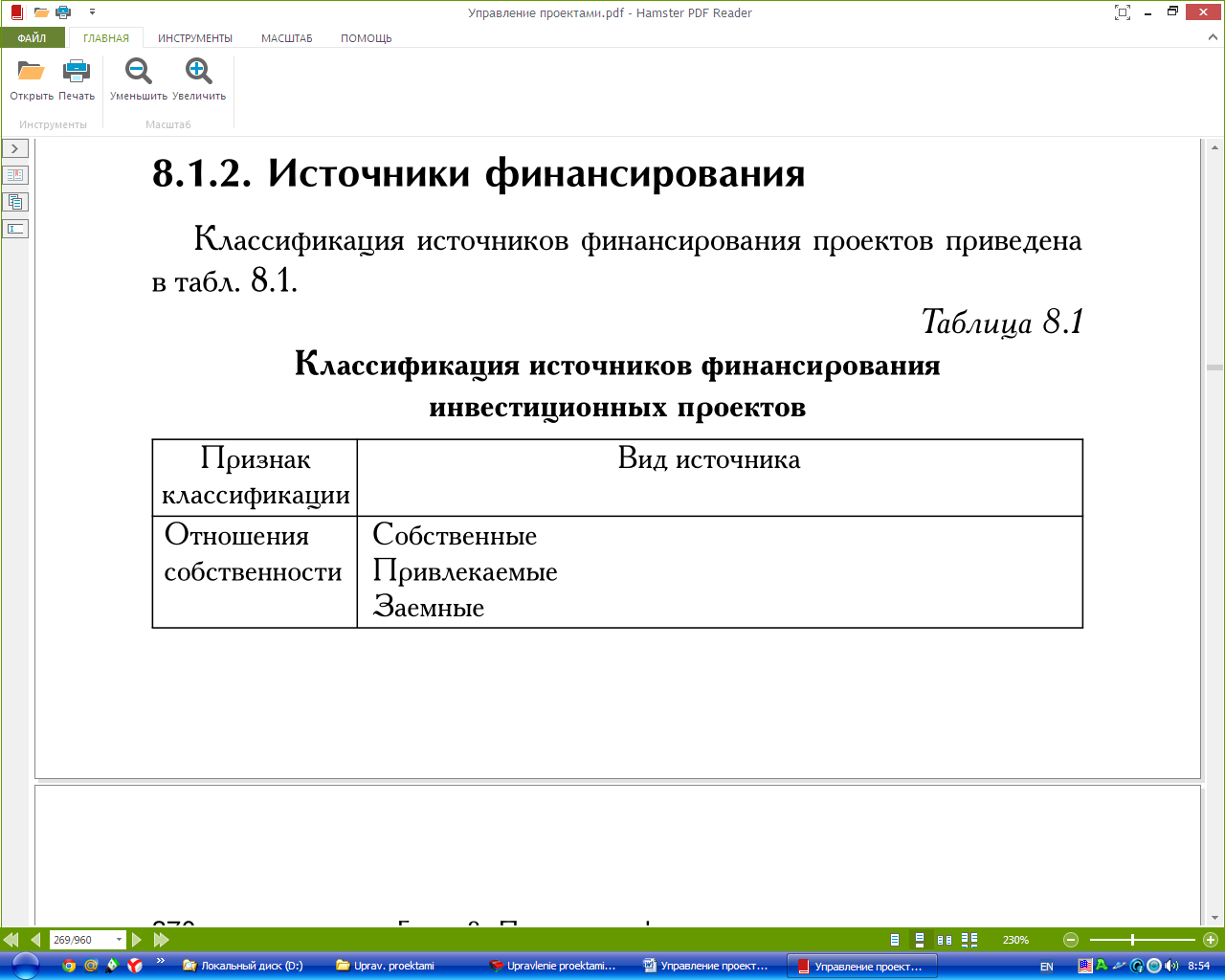Restore down the Hamster PDF Reader window
Image resolution: width=1225 pixels, height=980 pixels.
[1173, 12]
